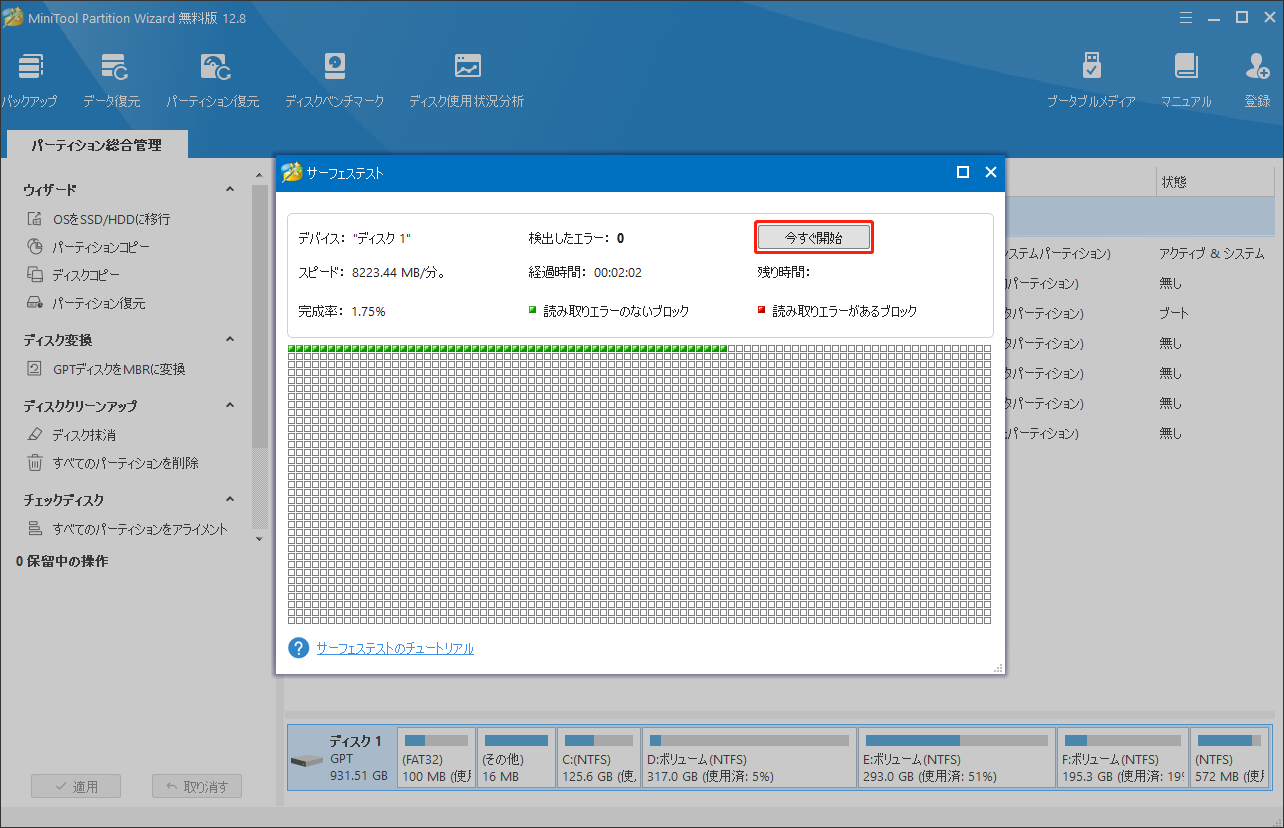Select the (FAT32) 100 MB partition block
This screenshot has height=828, width=1284.
[437, 757]
